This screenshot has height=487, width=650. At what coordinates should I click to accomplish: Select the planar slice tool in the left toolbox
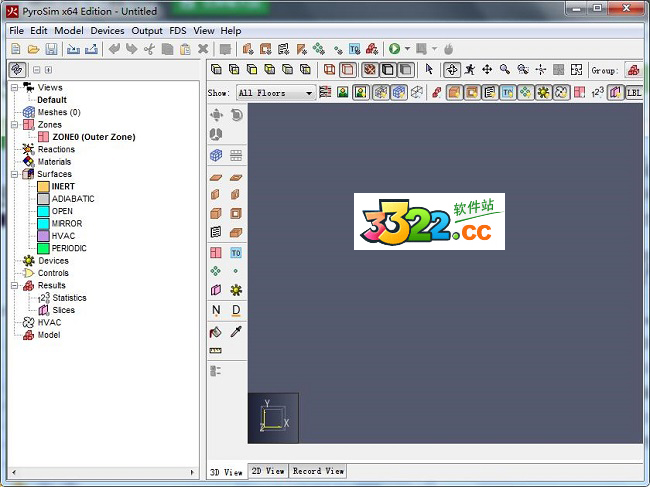(x=216, y=290)
